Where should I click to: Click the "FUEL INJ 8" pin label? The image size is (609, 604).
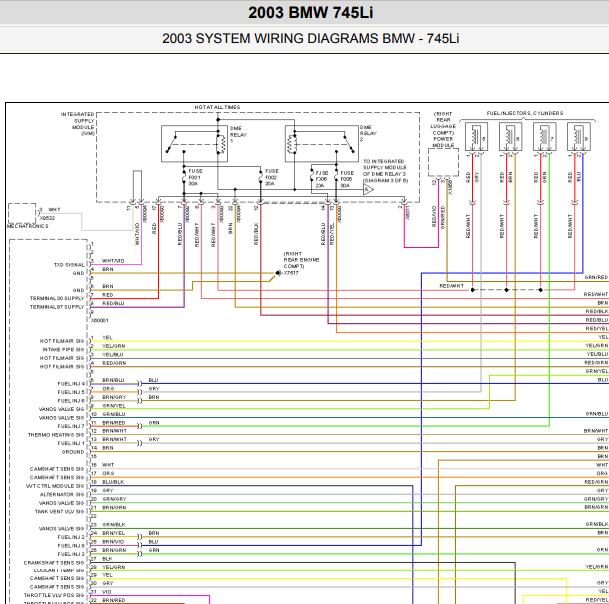point(71,546)
